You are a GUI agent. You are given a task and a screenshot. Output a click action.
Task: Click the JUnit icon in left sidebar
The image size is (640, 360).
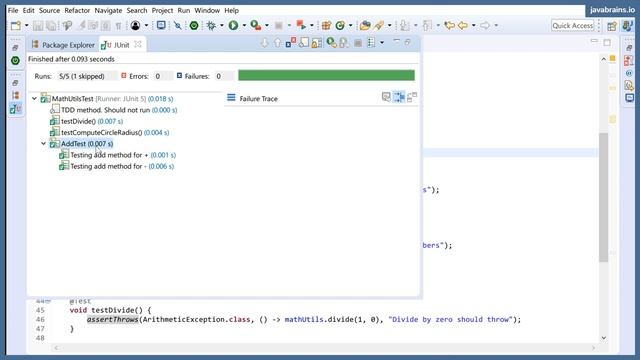(16, 109)
